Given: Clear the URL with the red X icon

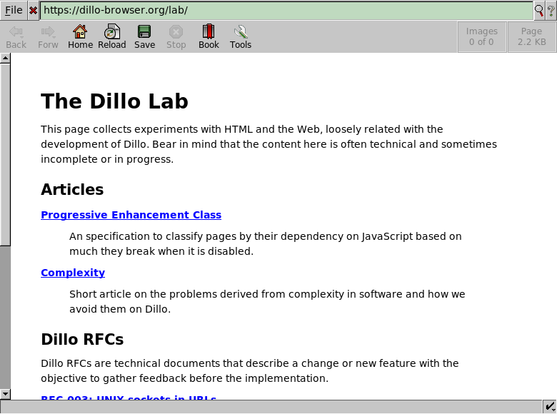Looking at the screenshot, I should pos(33,10).
